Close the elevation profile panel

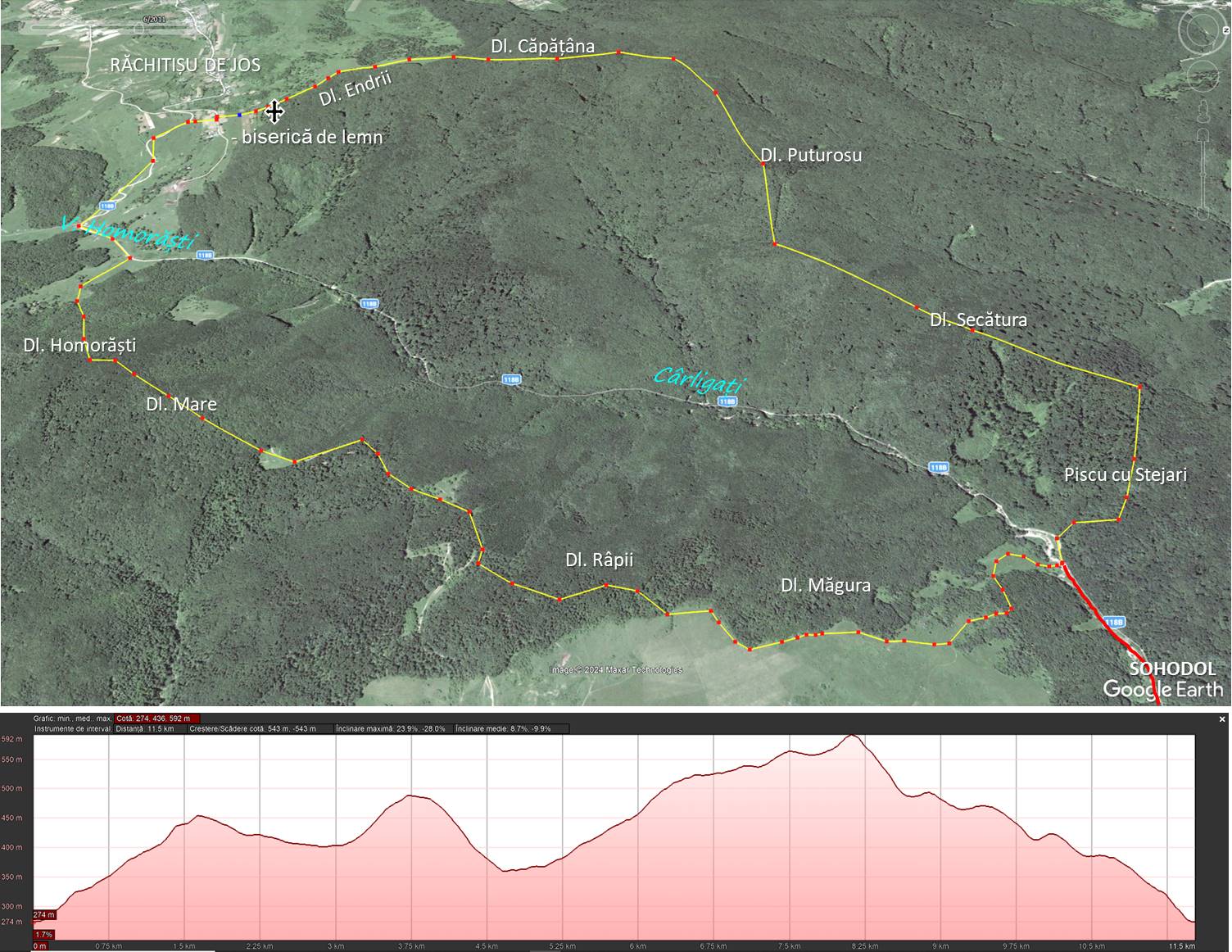pos(1222,719)
